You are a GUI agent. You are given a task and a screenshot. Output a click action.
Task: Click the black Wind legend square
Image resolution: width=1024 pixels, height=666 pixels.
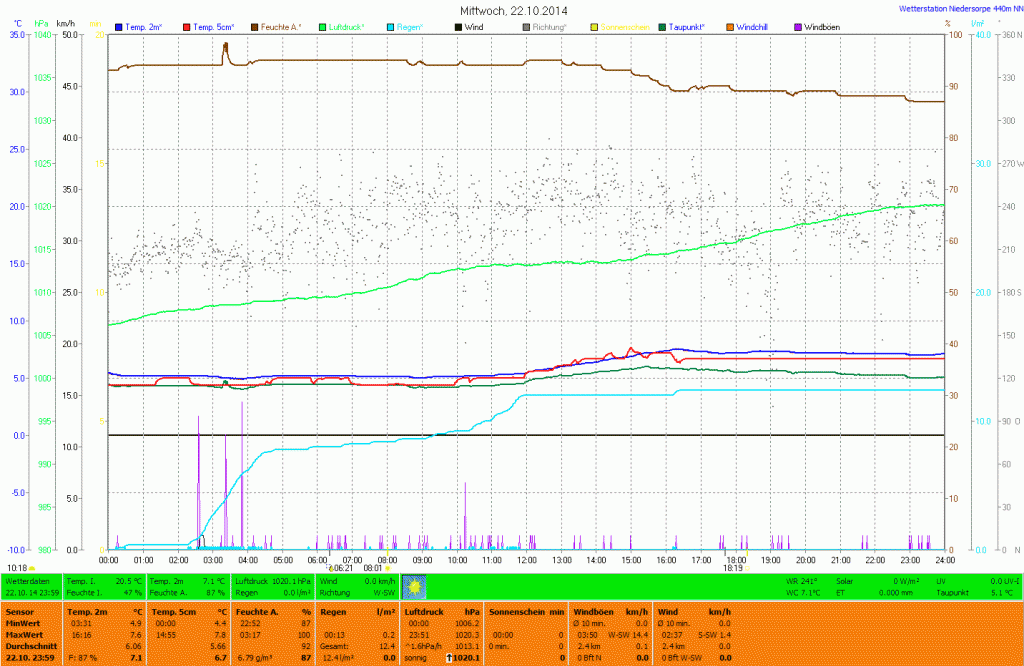tap(458, 26)
